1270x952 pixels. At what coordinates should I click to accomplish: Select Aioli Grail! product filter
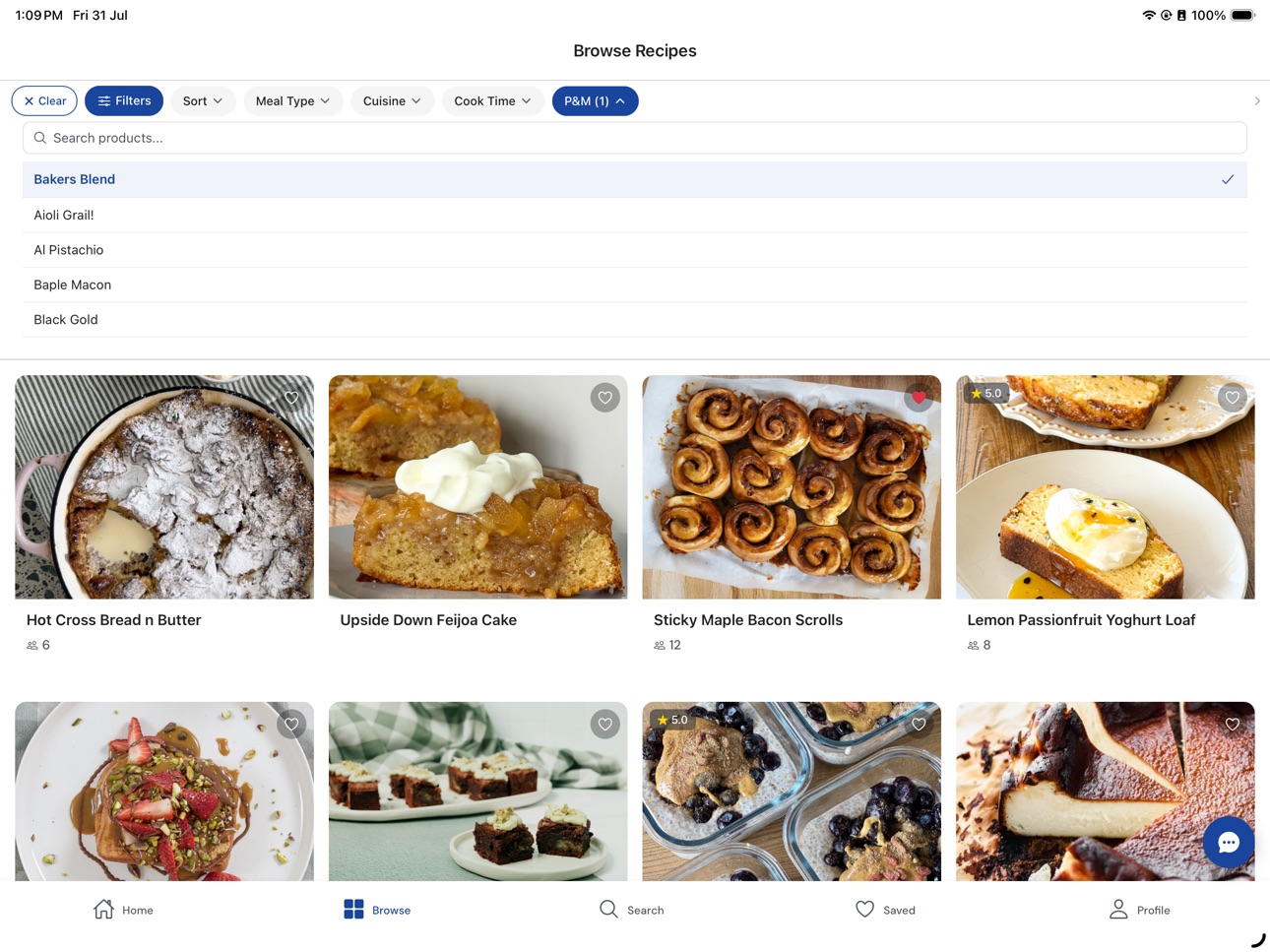point(635,215)
